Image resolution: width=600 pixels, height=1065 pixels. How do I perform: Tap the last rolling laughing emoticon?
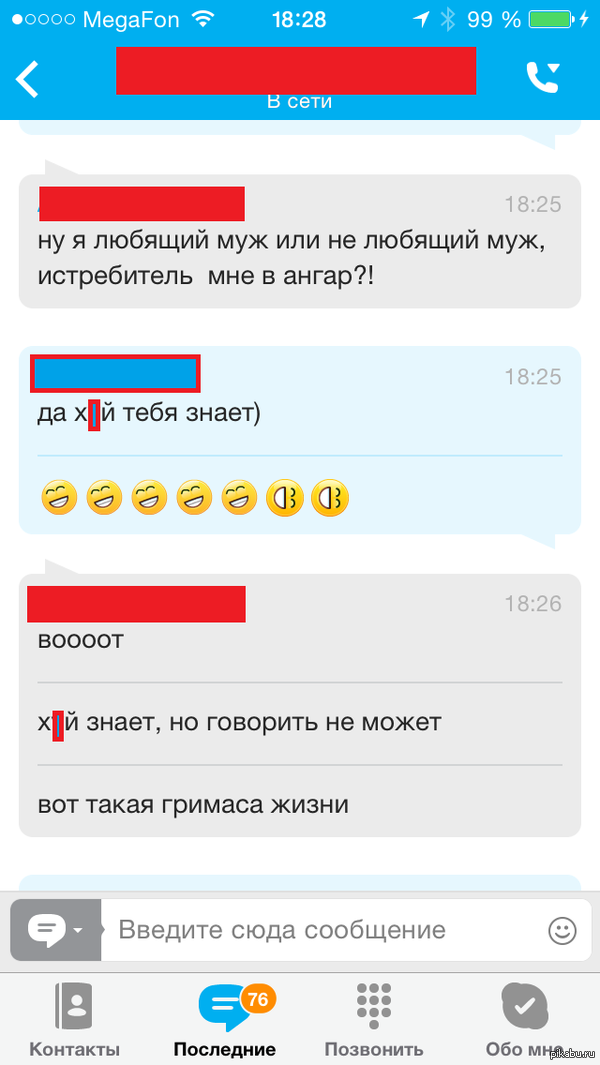pyautogui.click(x=330, y=497)
